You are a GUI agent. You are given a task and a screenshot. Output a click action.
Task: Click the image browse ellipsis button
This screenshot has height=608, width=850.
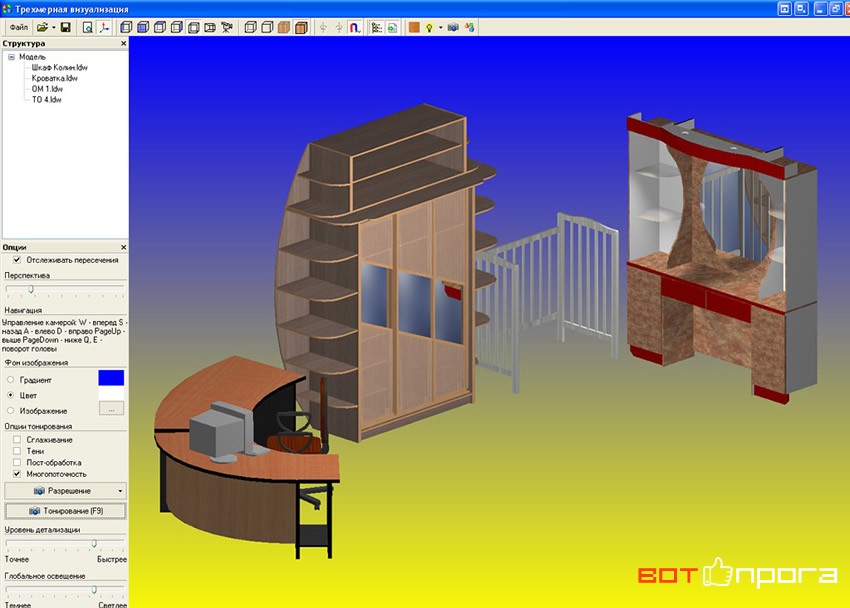coord(111,409)
